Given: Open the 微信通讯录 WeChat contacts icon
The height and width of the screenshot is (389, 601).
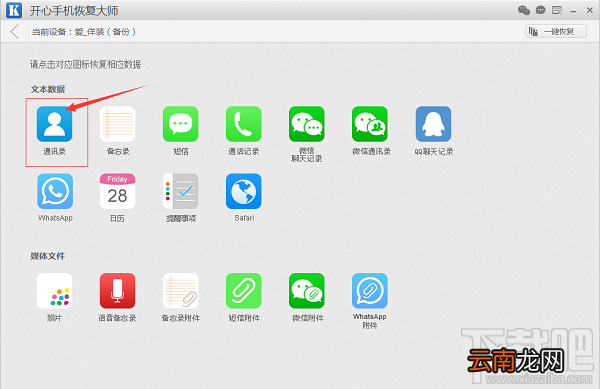Looking at the screenshot, I should click(x=370, y=124).
